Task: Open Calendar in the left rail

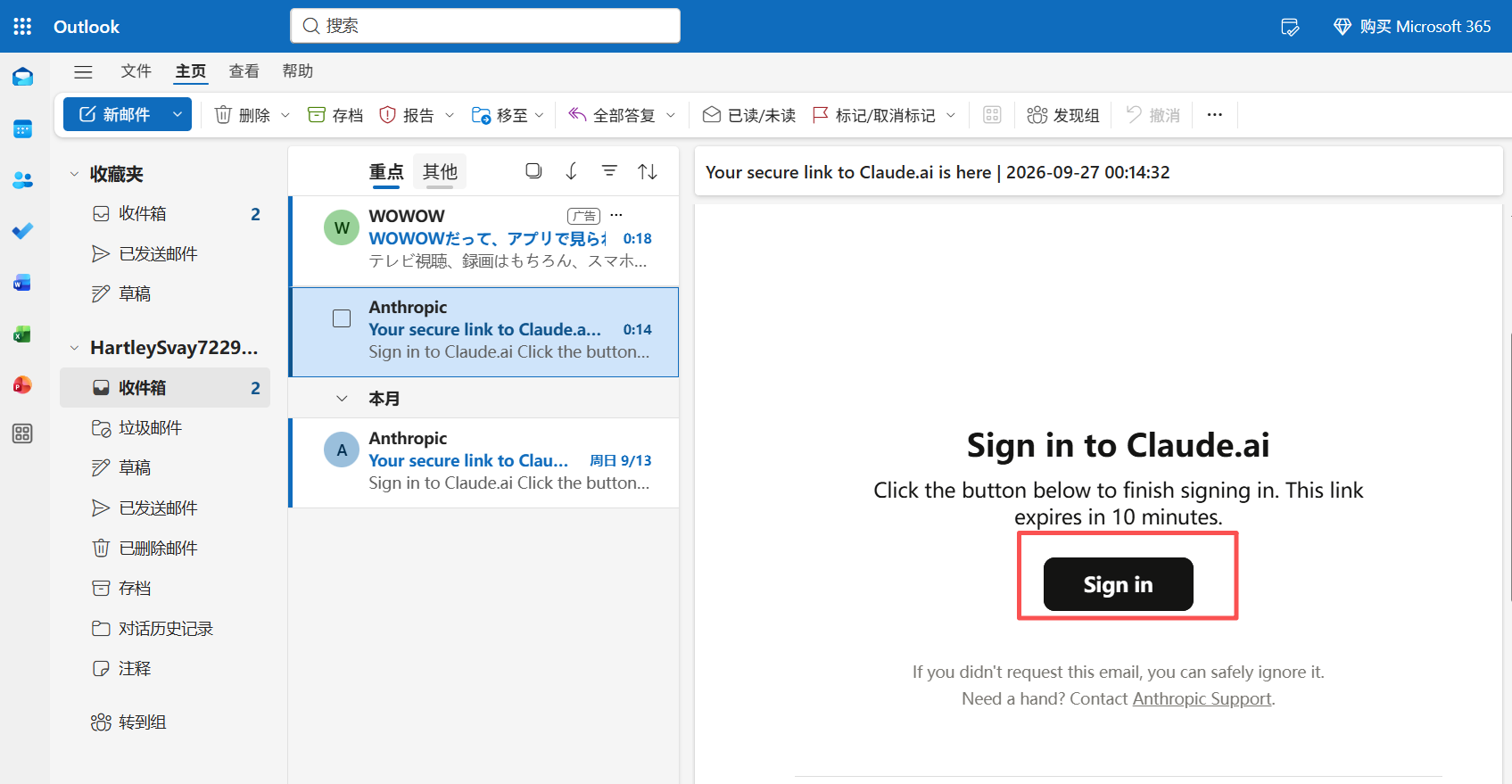Action: click(x=22, y=129)
